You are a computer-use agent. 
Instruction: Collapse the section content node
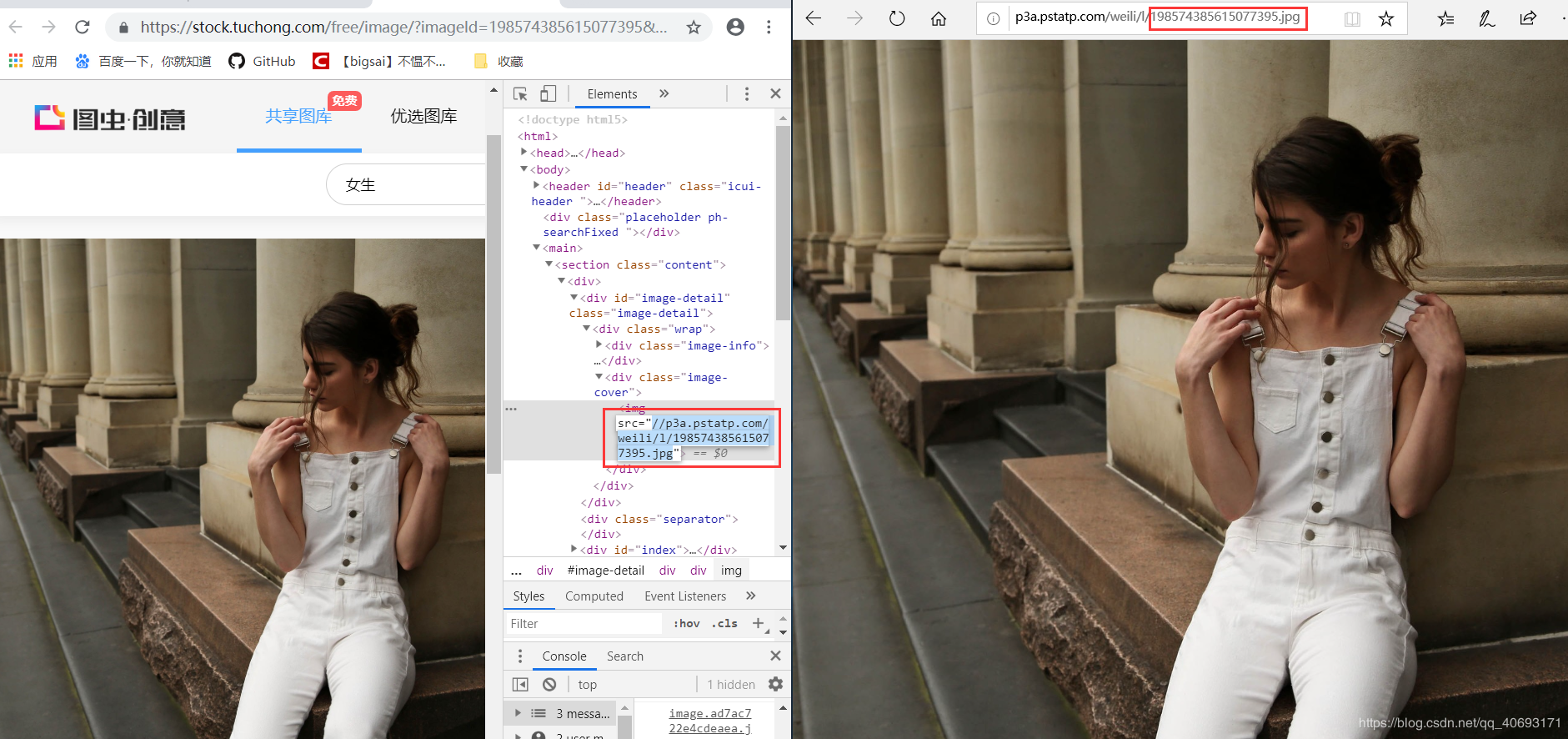549,264
